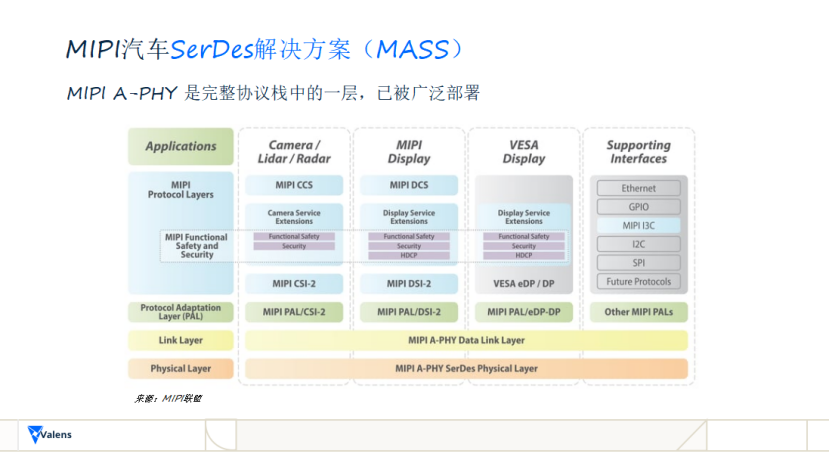The height and width of the screenshot is (460, 830).
Task: Click the MIPI PAL/eDP-DP block
Action: tap(524, 312)
